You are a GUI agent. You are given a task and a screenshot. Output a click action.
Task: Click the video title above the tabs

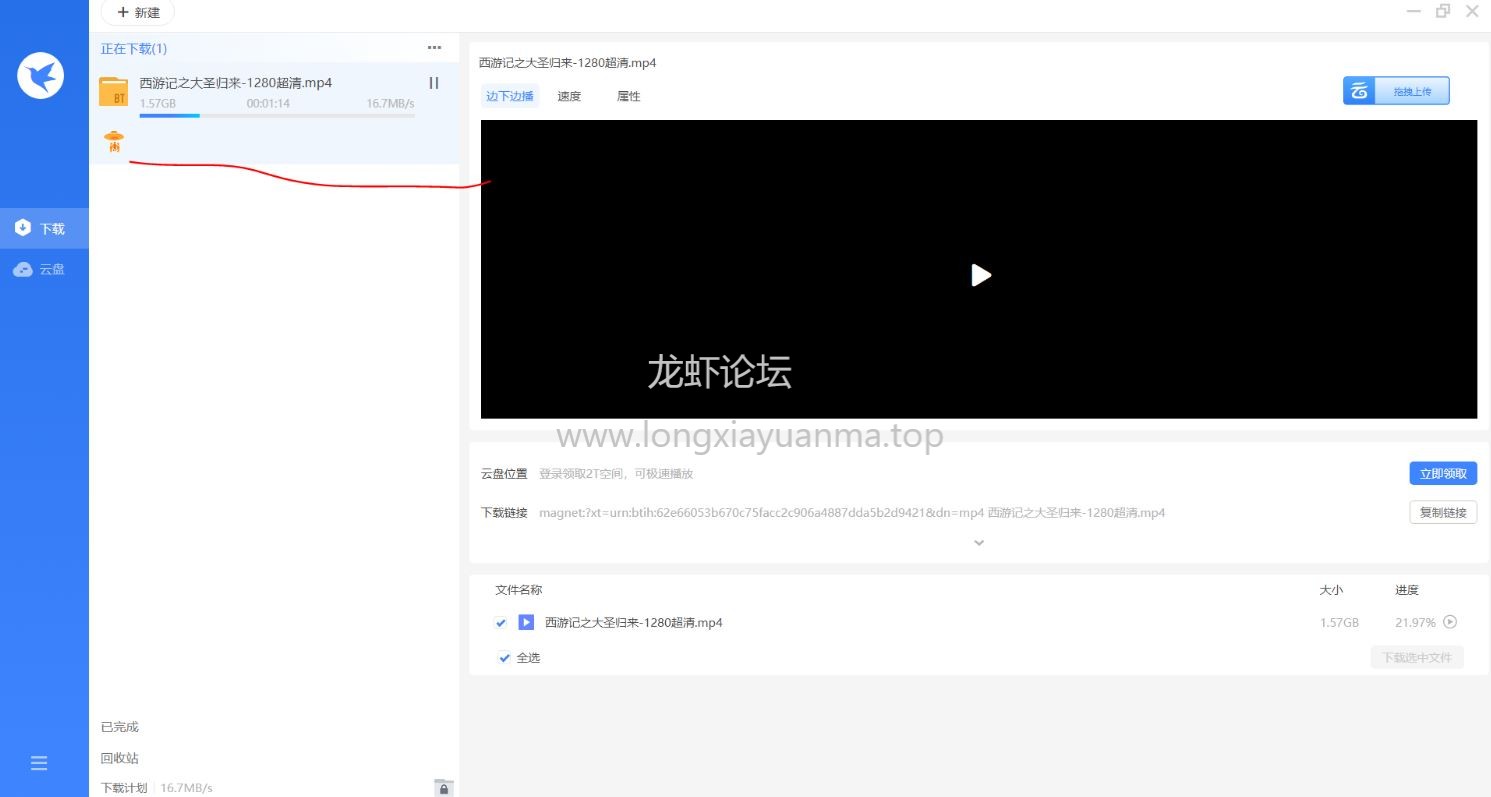[568, 62]
